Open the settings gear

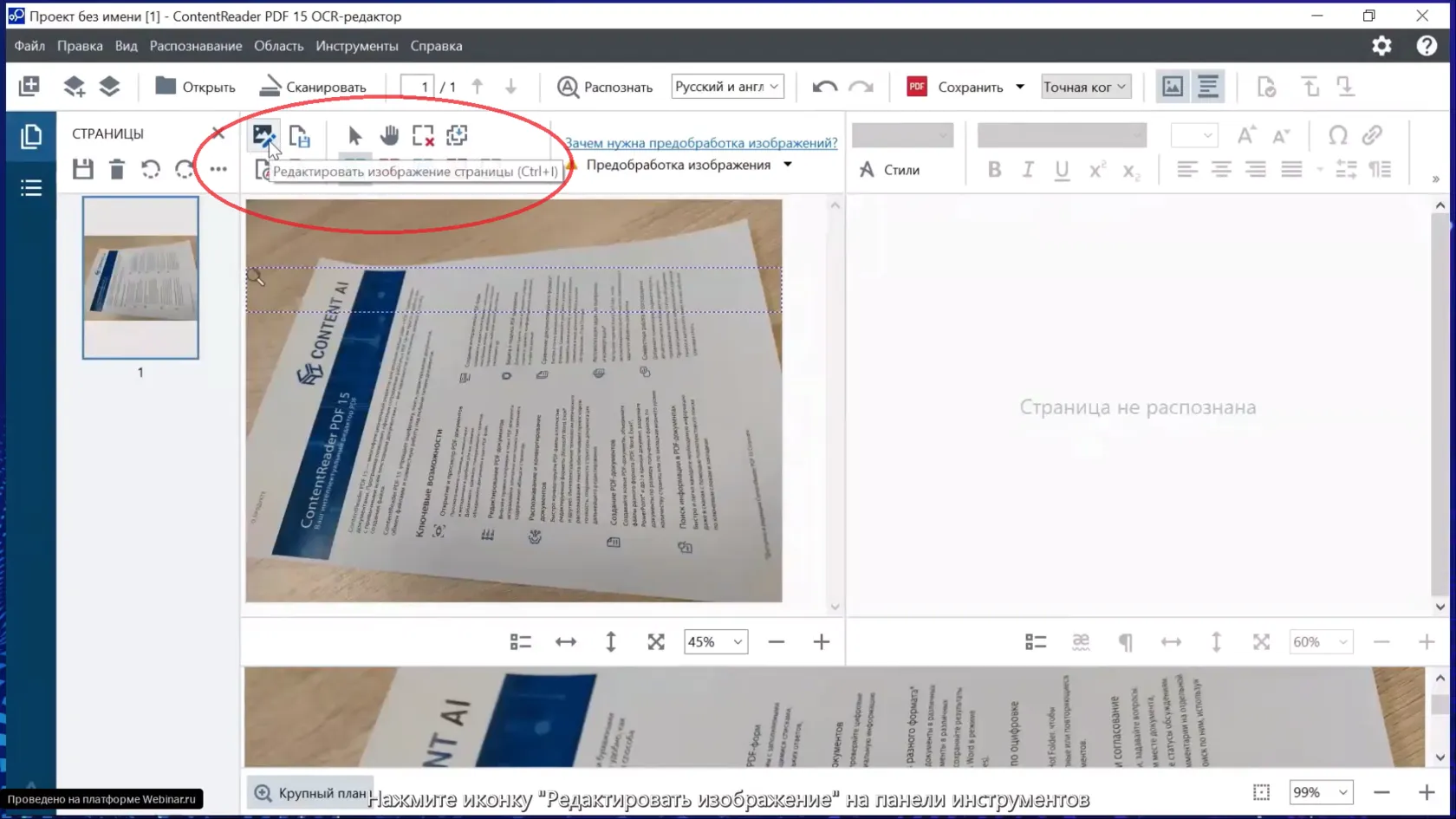coord(1381,46)
